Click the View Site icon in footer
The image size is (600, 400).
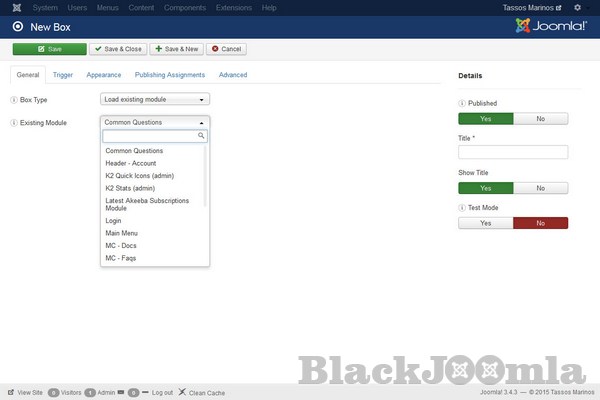coord(10,392)
